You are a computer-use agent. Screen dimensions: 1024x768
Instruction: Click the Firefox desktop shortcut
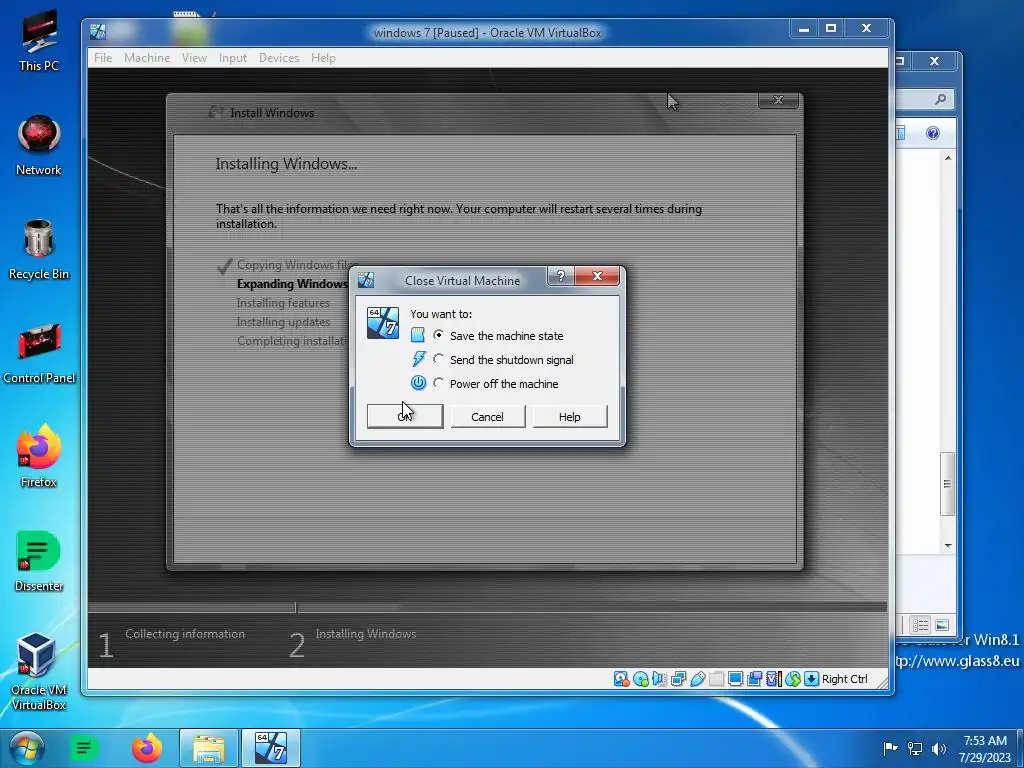pos(39,456)
